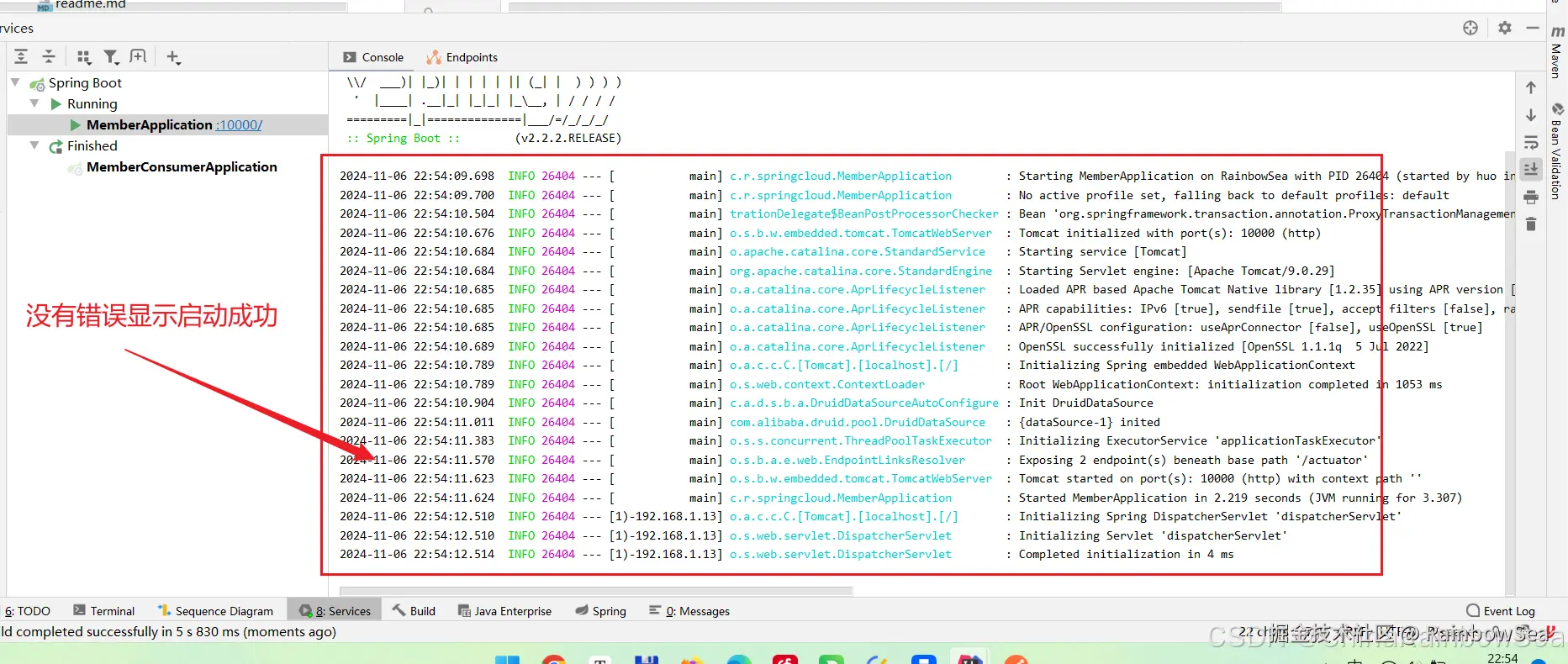Collapse the Finished group arrow
1568x664 pixels.
click(x=34, y=145)
